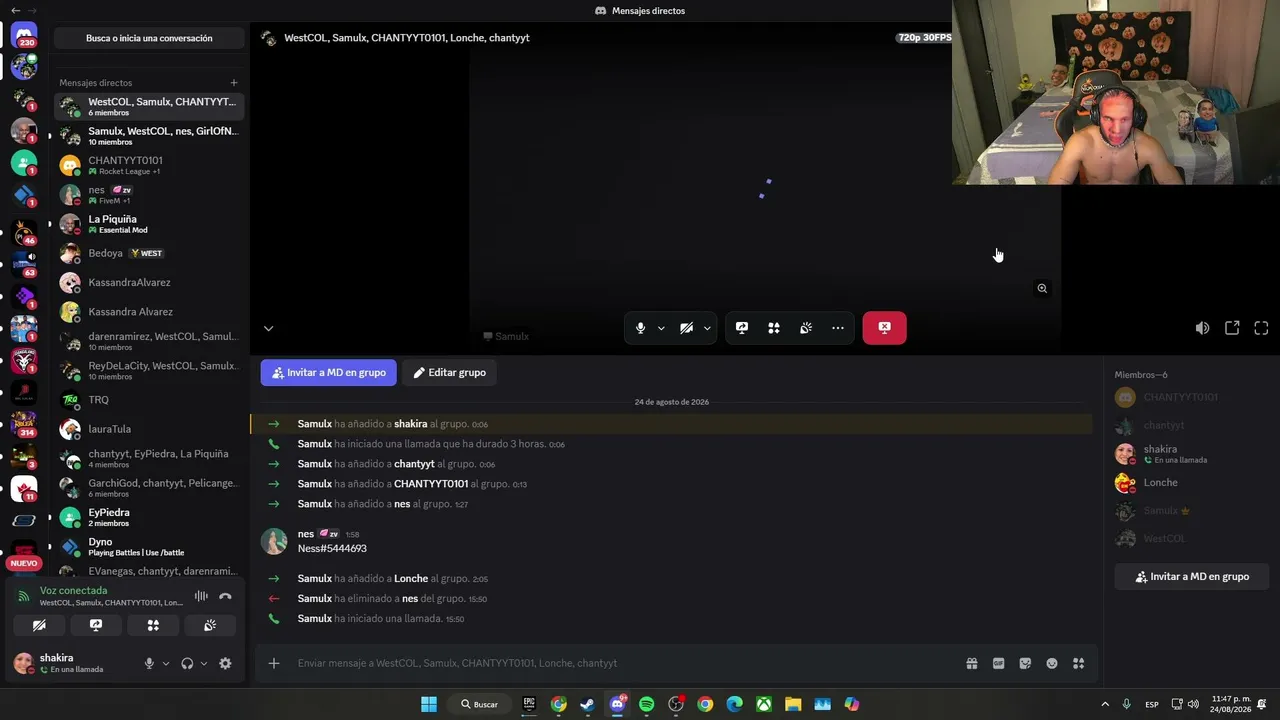1280x720 pixels.
Task: Select member shakira in members list
Action: point(1190,454)
